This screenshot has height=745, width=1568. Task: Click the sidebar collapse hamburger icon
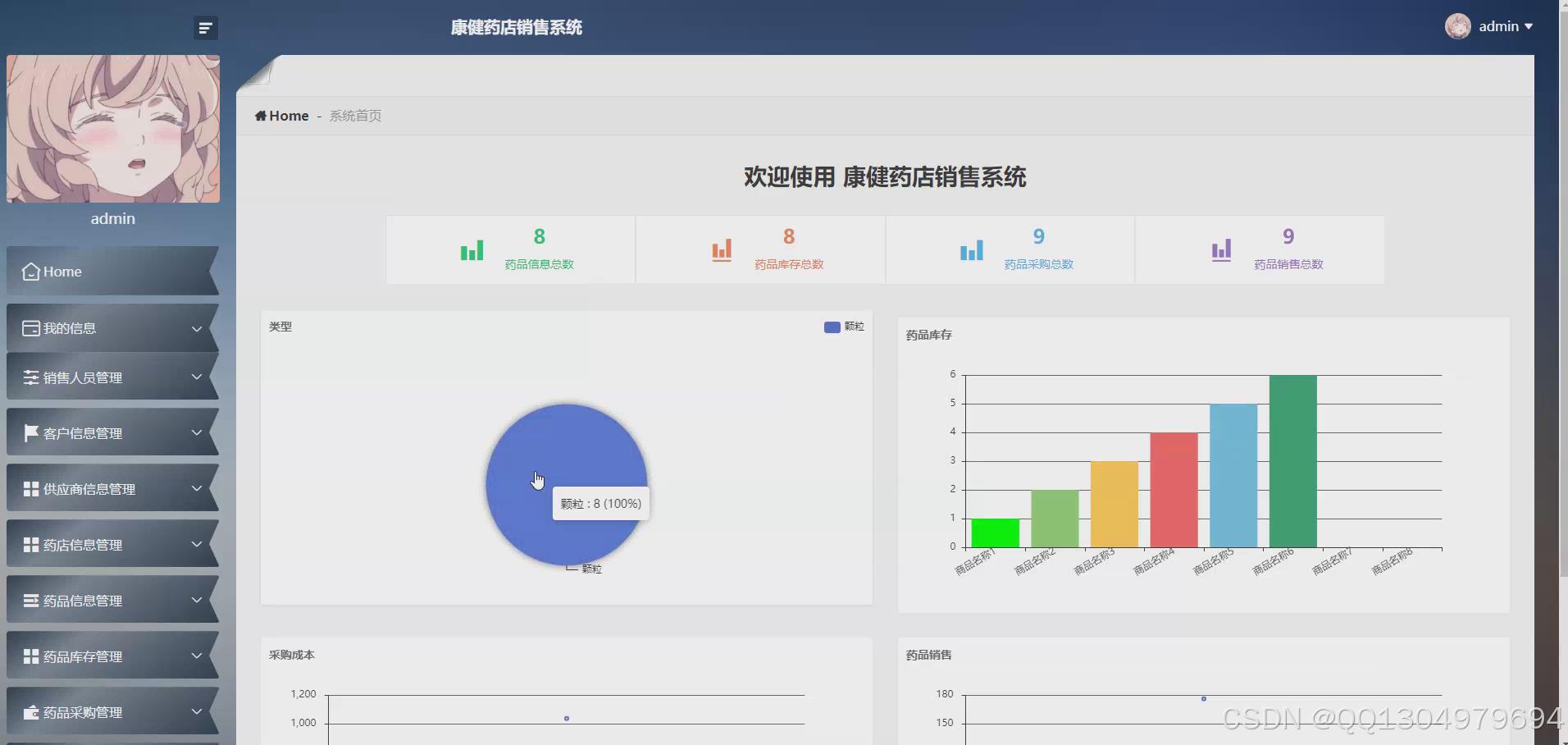coord(205,27)
